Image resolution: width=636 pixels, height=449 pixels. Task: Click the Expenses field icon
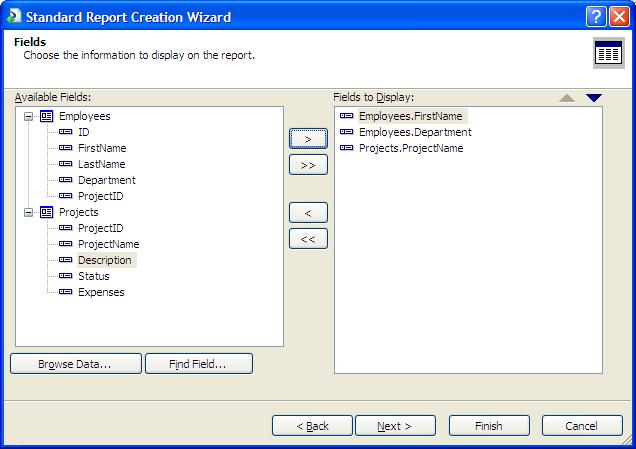click(66, 292)
